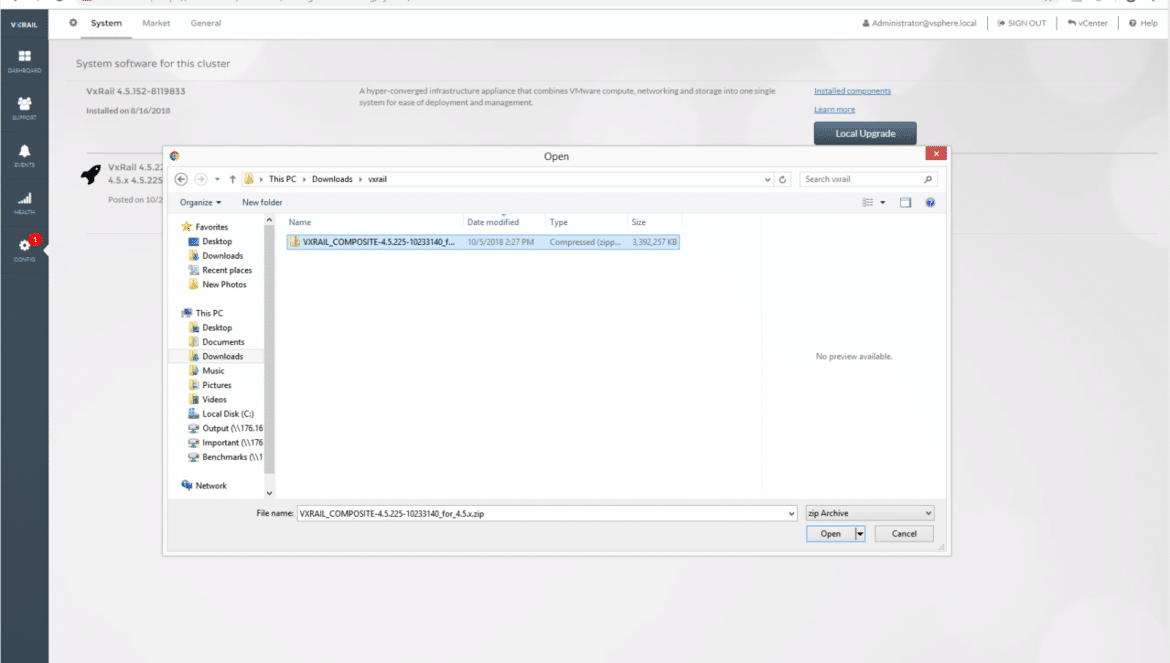Switch to the General tab
The height and width of the screenshot is (663, 1170).
[x=206, y=23]
